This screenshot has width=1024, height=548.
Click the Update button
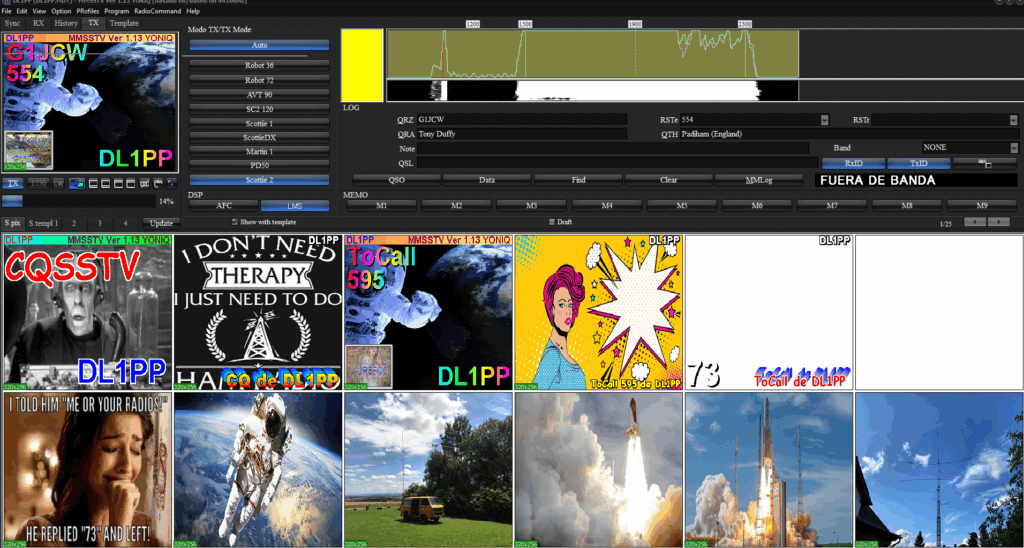click(161, 223)
